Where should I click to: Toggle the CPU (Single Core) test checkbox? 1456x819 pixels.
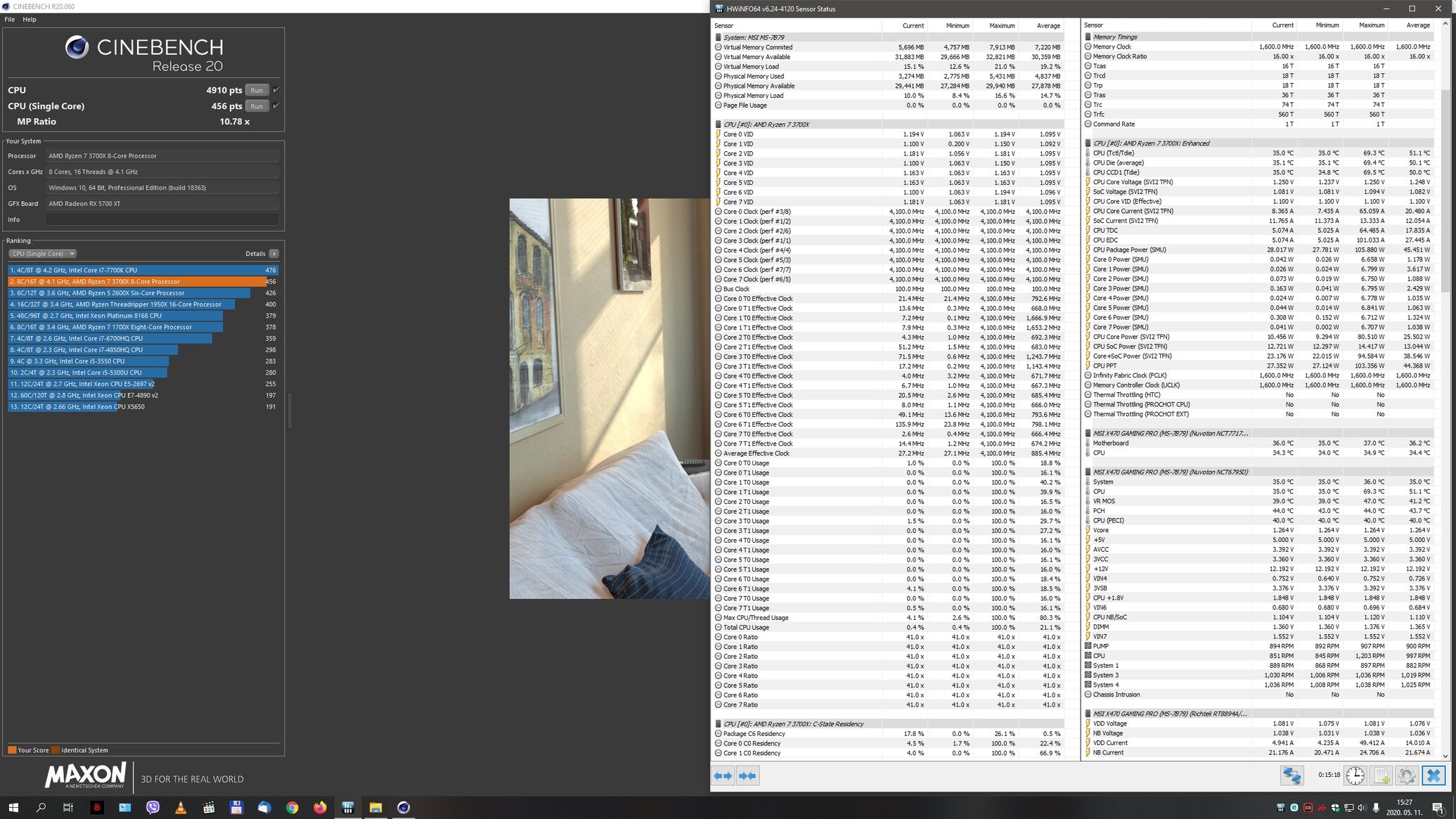point(276,106)
